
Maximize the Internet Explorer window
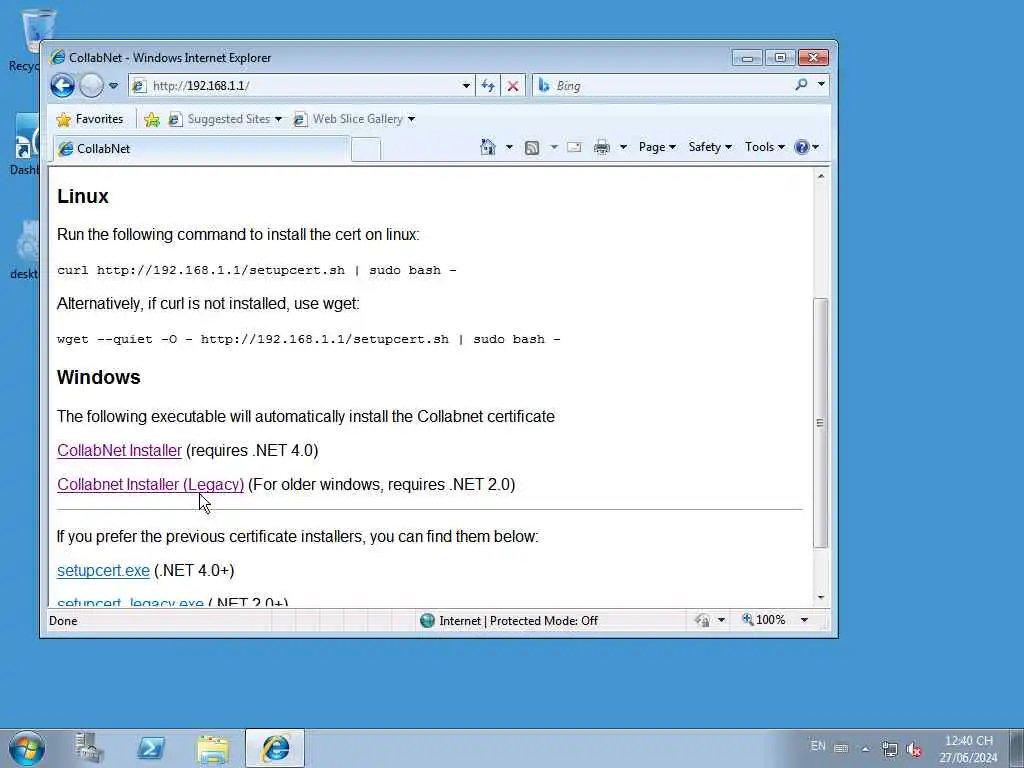[780, 57]
